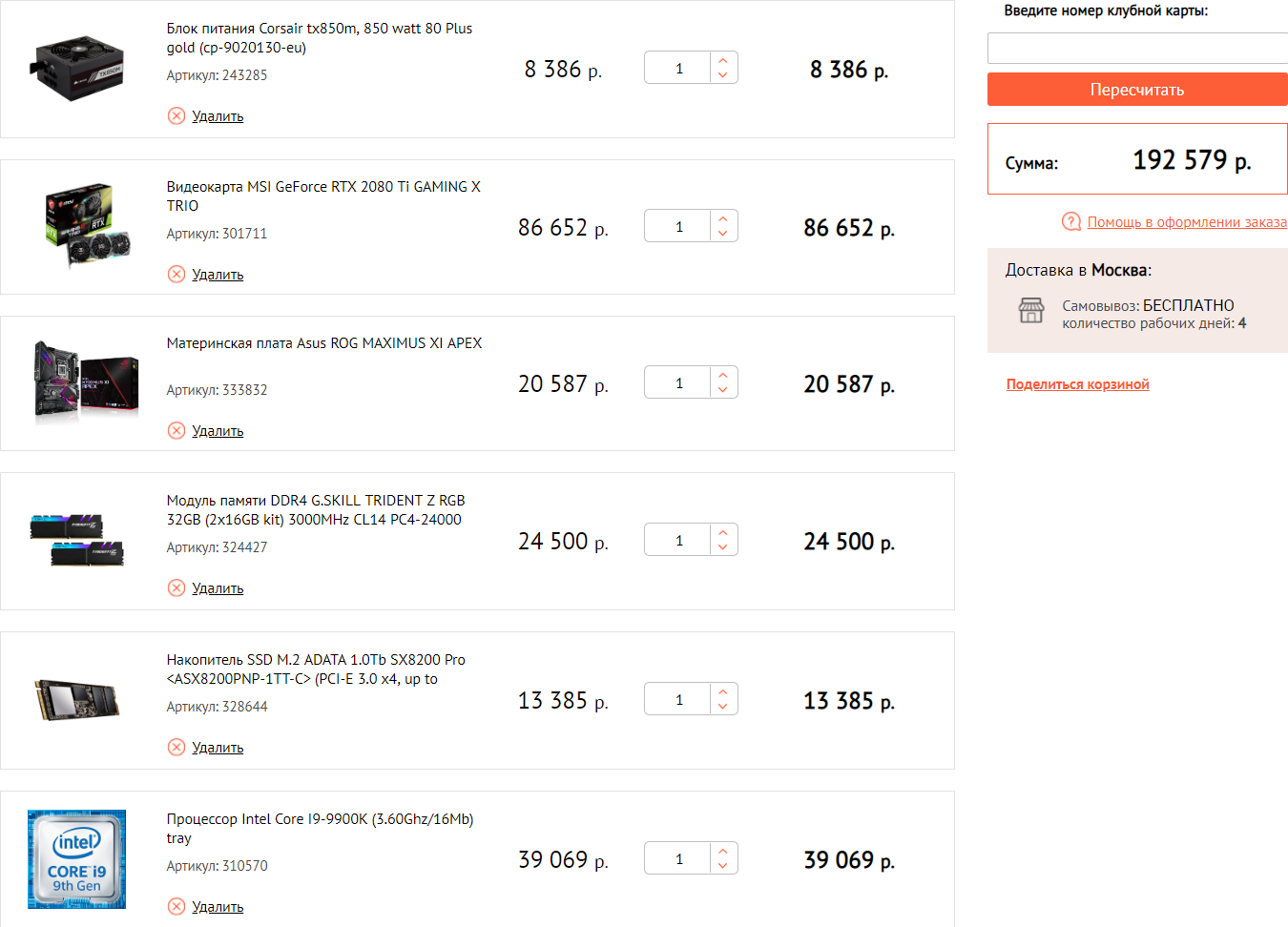The height and width of the screenshot is (927, 1288).
Task: Increase quantity of Asus ROG MAXIMUS motherboard
Action: tap(723, 375)
